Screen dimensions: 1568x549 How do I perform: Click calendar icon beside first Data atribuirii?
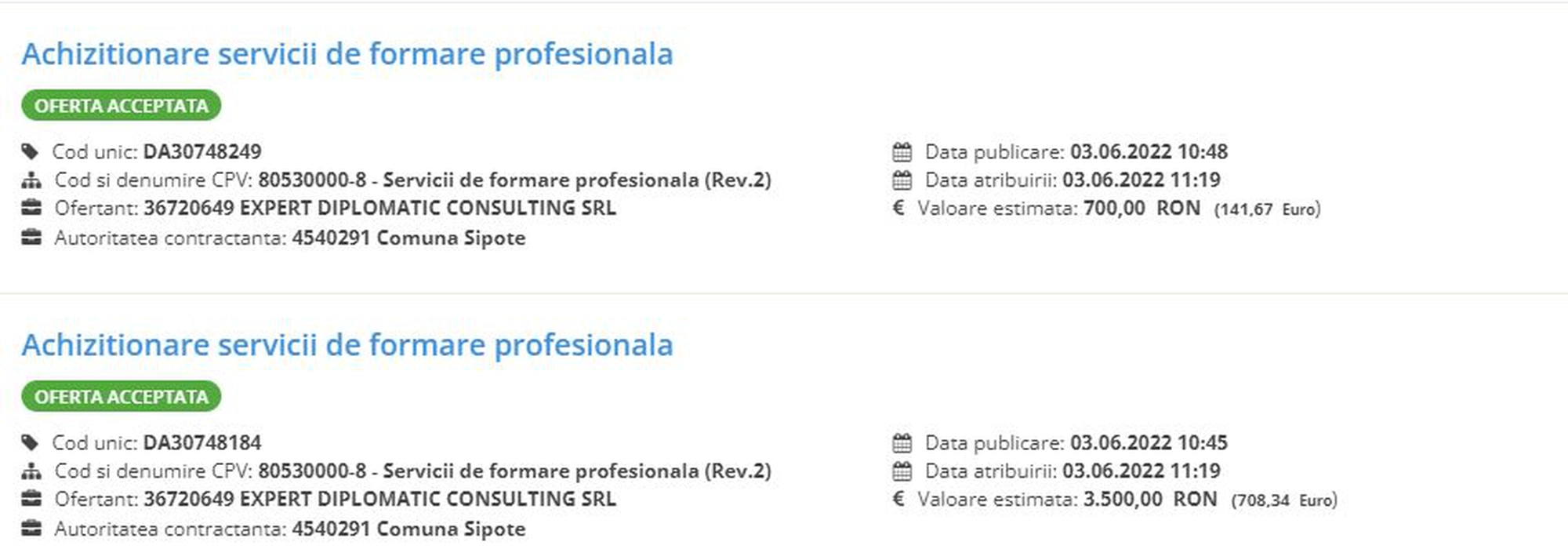click(902, 180)
